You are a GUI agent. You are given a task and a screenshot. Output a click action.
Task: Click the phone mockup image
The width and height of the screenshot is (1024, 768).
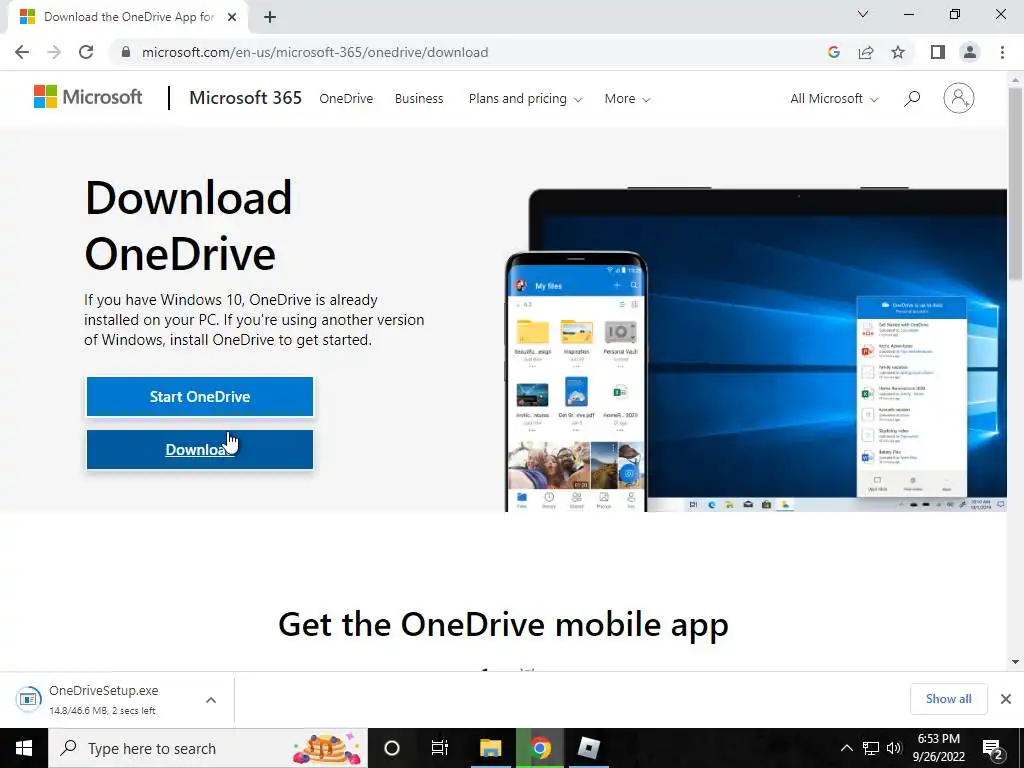pos(576,381)
